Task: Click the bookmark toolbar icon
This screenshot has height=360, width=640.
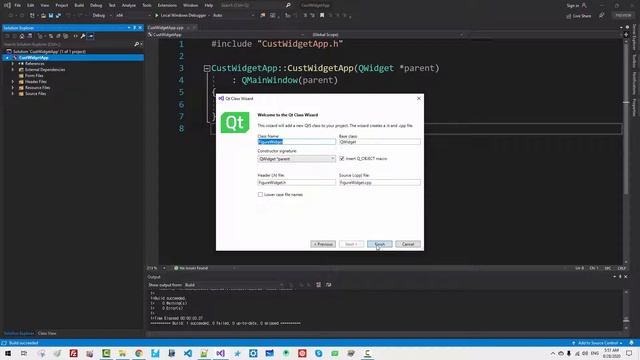Action: coord(322,16)
